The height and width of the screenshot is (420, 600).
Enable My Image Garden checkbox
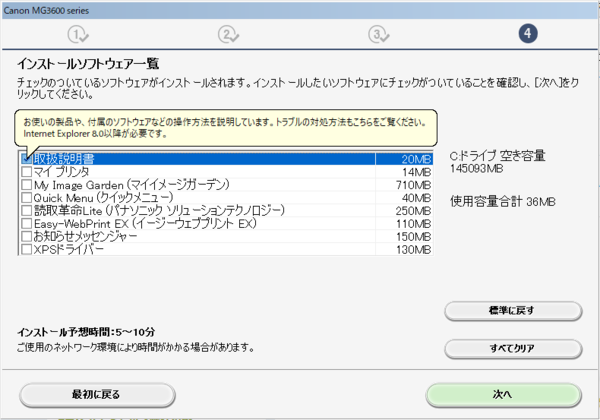26,184
